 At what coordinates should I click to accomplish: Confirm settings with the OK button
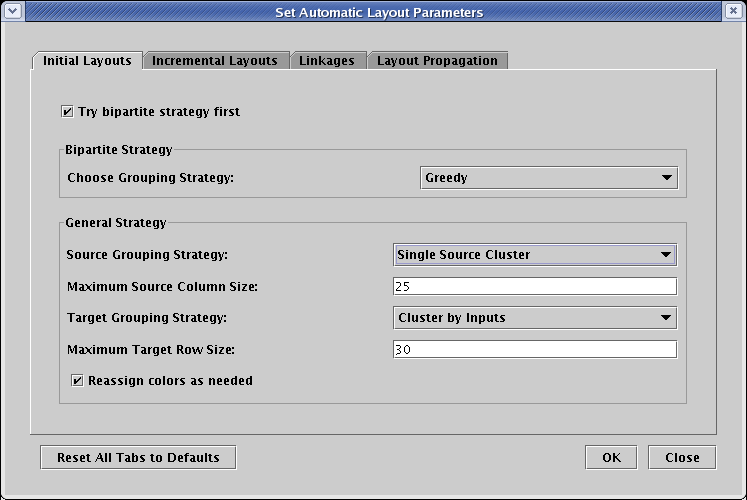pyautogui.click(x=611, y=457)
